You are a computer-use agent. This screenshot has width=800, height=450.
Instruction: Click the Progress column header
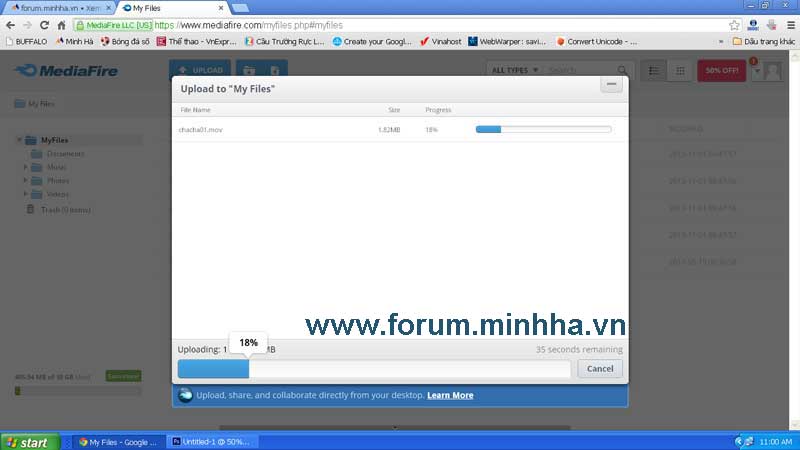coord(438,110)
